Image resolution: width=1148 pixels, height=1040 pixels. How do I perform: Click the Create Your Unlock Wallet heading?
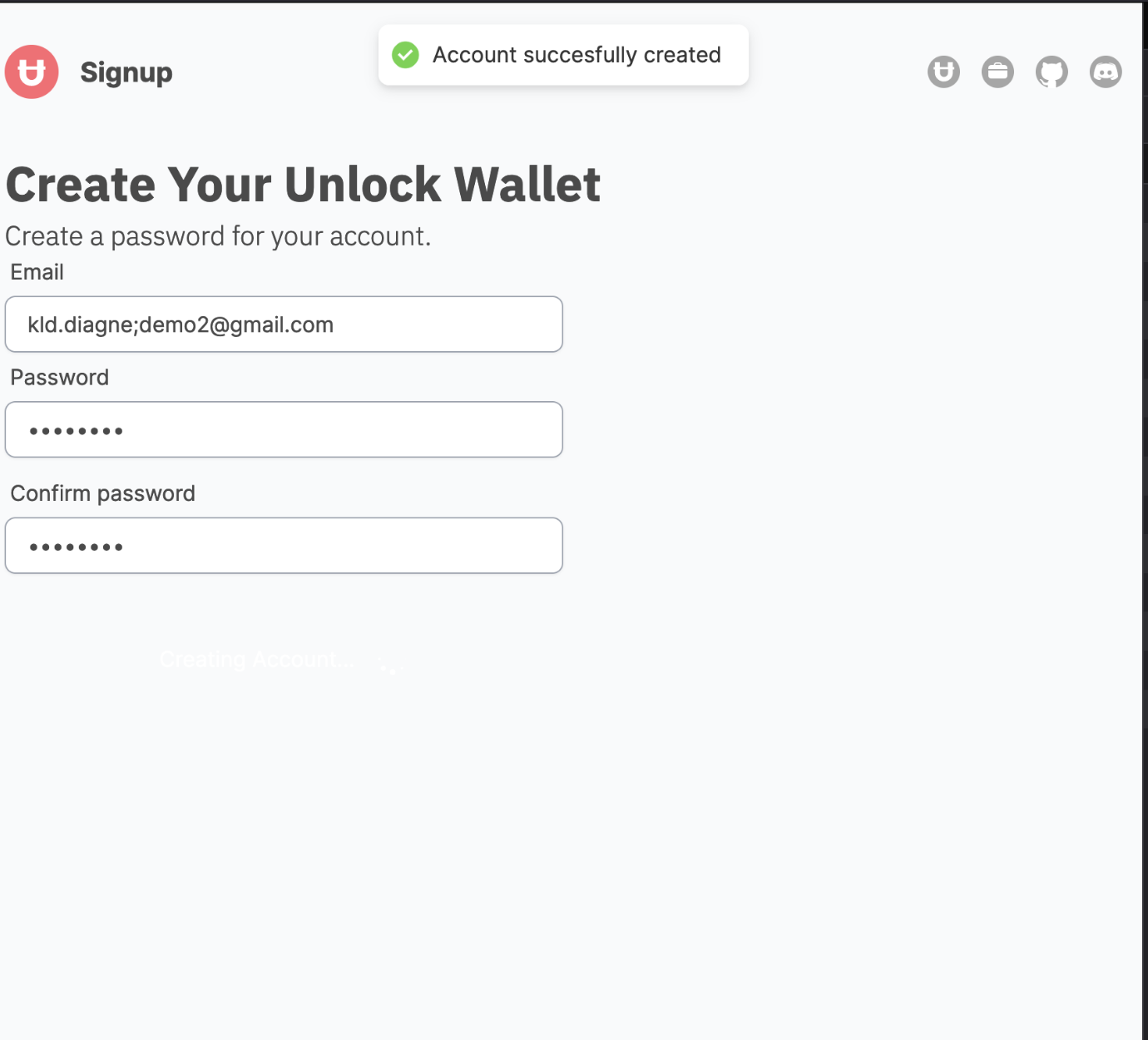(x=304, y=185)
